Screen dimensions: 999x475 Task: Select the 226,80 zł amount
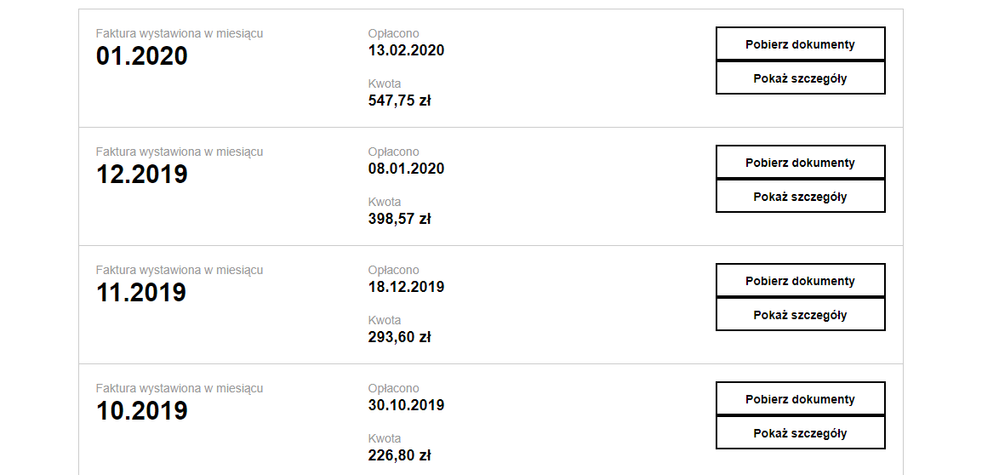399,455
